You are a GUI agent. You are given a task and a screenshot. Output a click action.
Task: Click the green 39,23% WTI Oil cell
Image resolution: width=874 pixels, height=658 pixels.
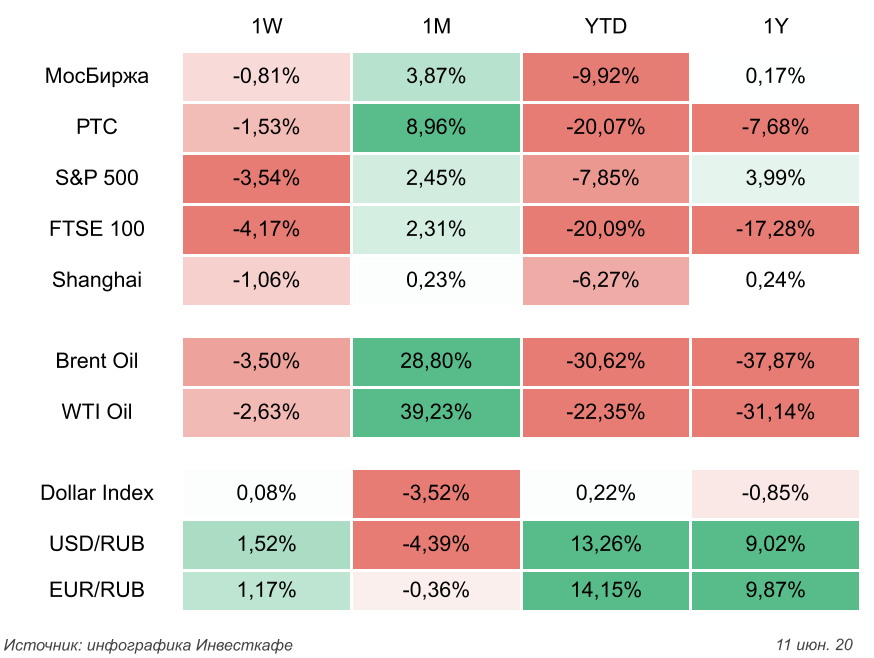[x=436, y=412]
